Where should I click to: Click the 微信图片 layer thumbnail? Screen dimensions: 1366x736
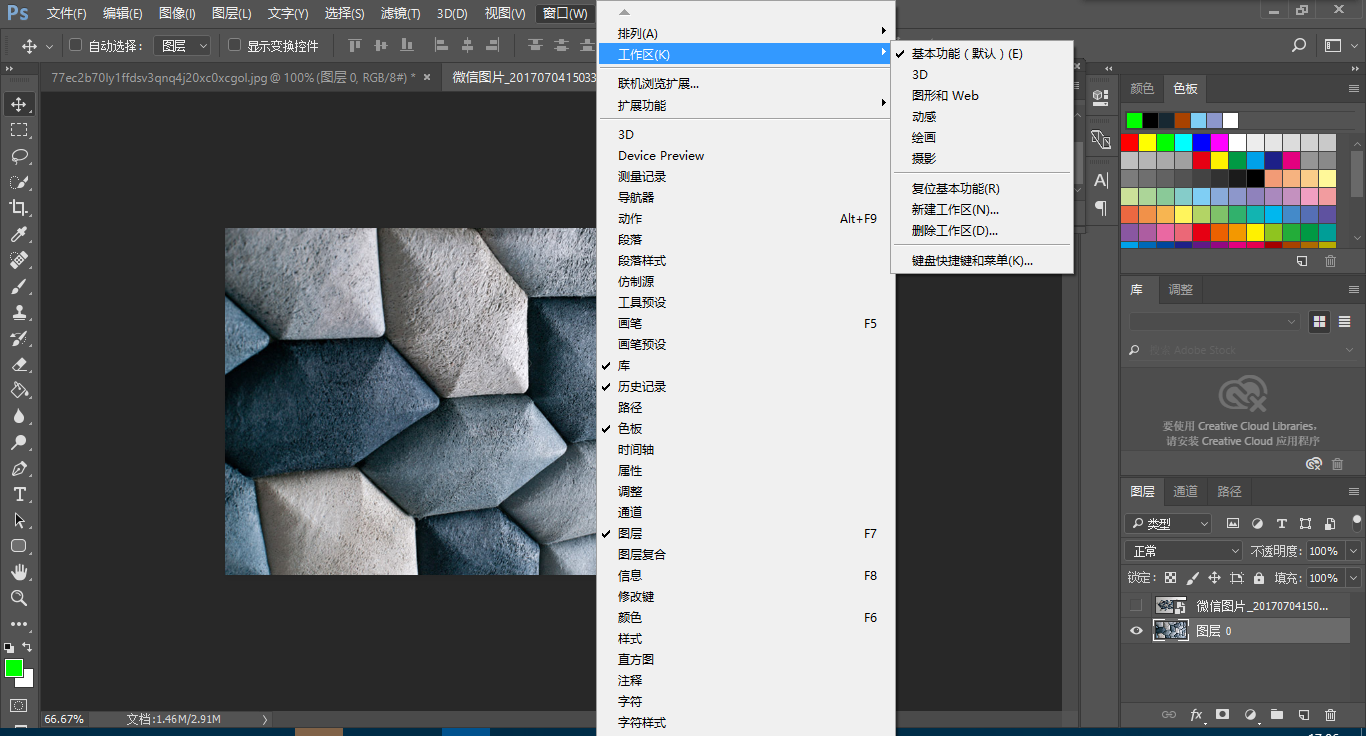point(1171,606)
